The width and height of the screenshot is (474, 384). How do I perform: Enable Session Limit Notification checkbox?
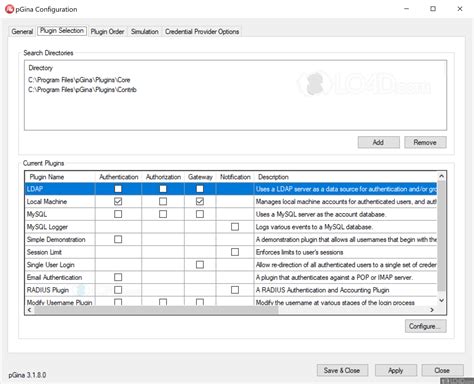[x=235, y=252]
